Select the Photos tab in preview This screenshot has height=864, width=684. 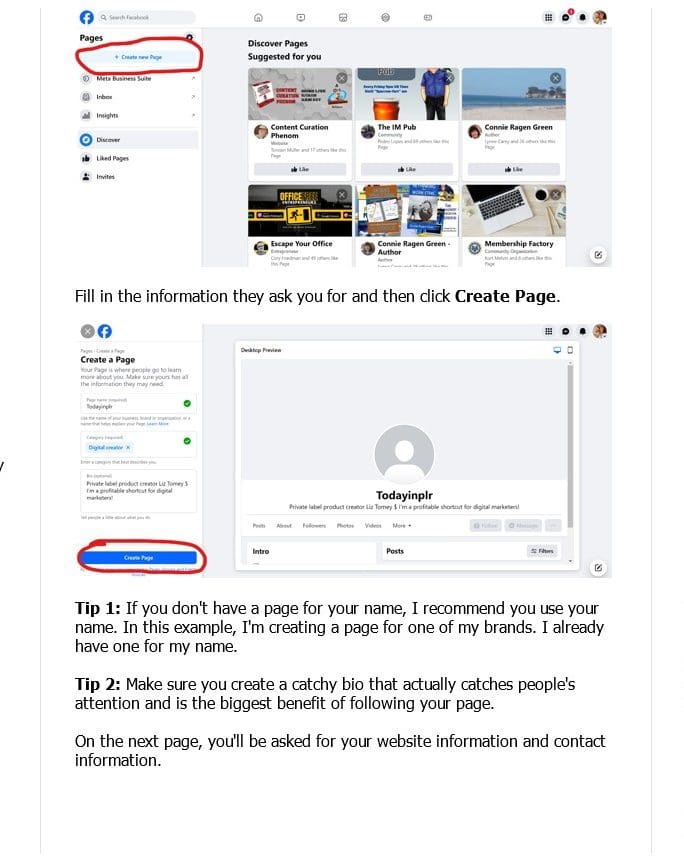coord(345,526)
